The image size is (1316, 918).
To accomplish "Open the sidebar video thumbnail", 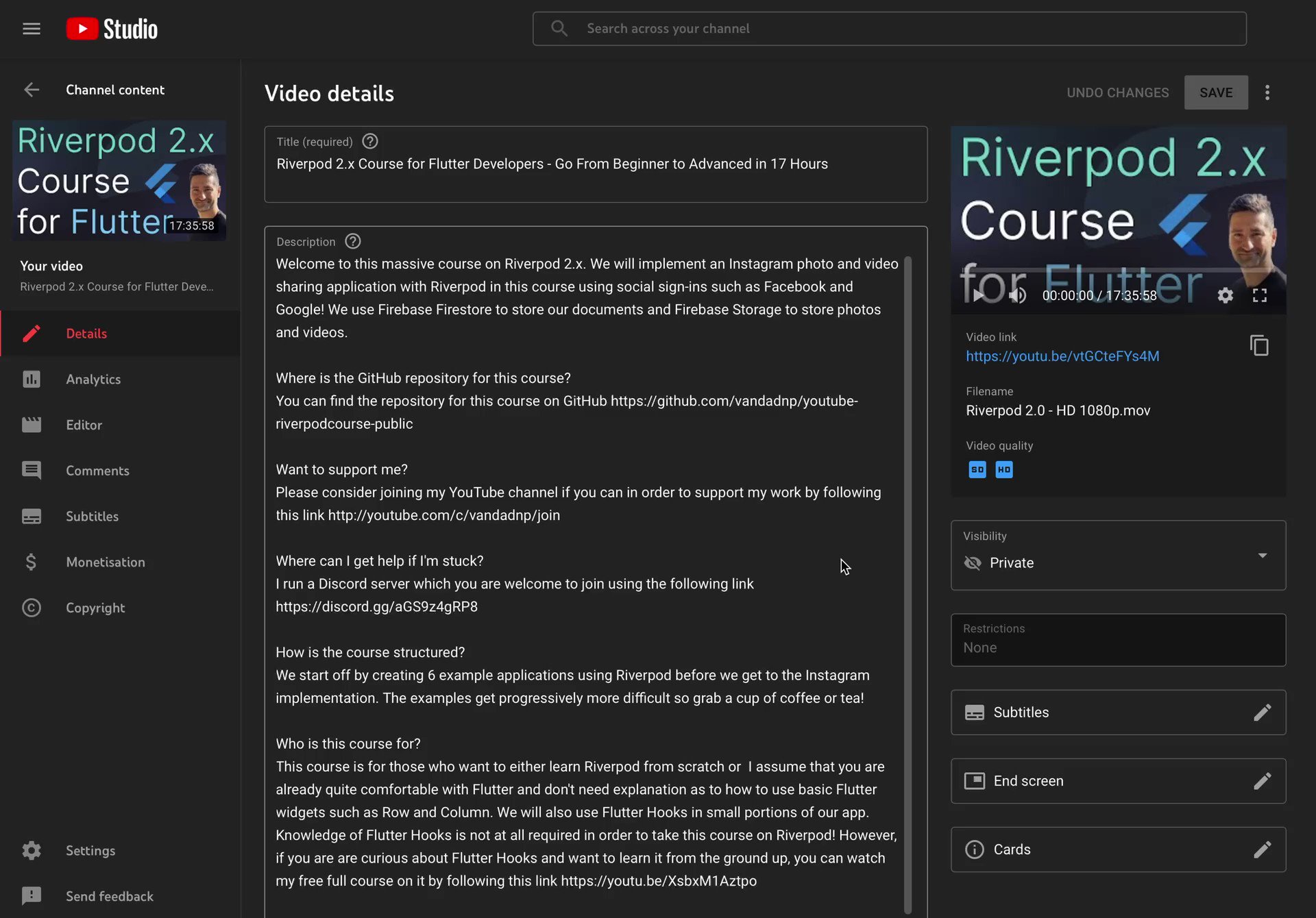I will coord(119,181).
